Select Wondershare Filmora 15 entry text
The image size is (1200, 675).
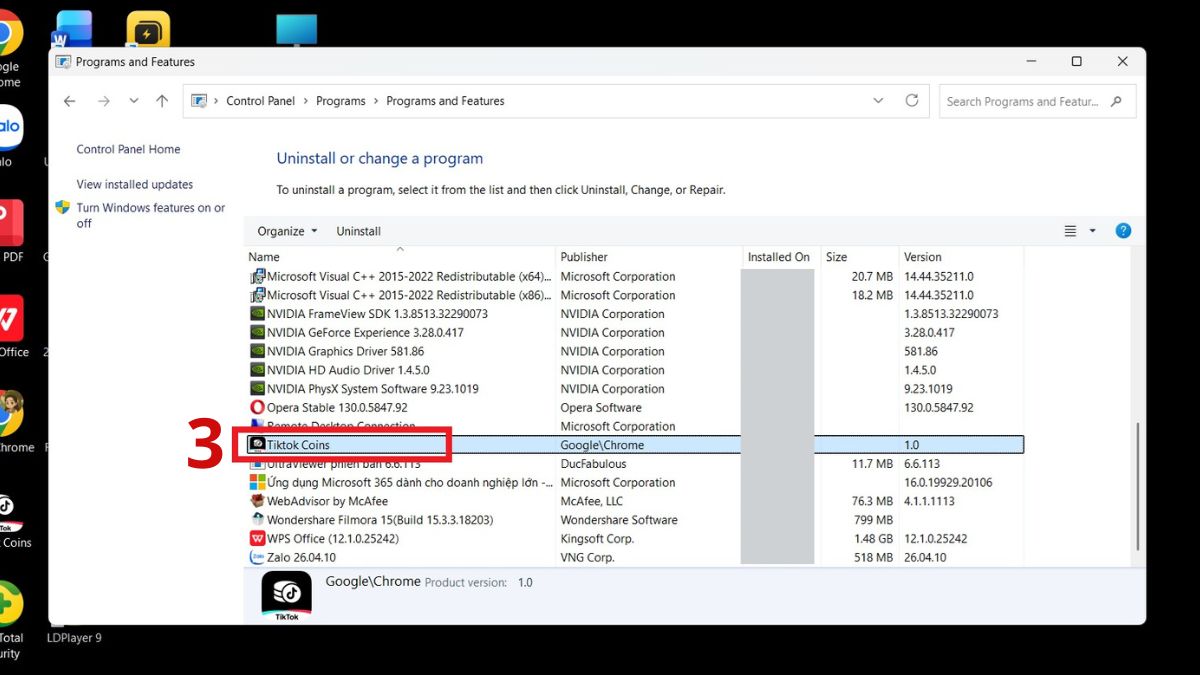coord(380,520)
